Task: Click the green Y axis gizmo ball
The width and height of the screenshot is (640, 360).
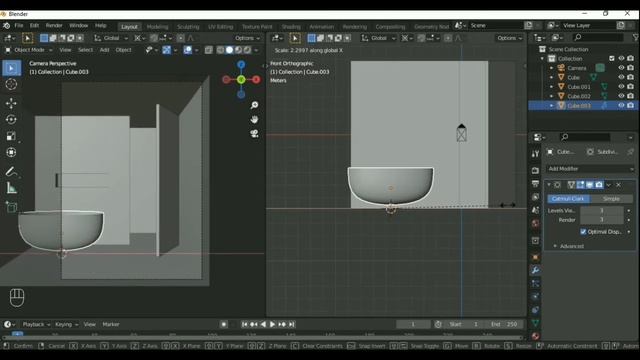Action: click(241, 80)
